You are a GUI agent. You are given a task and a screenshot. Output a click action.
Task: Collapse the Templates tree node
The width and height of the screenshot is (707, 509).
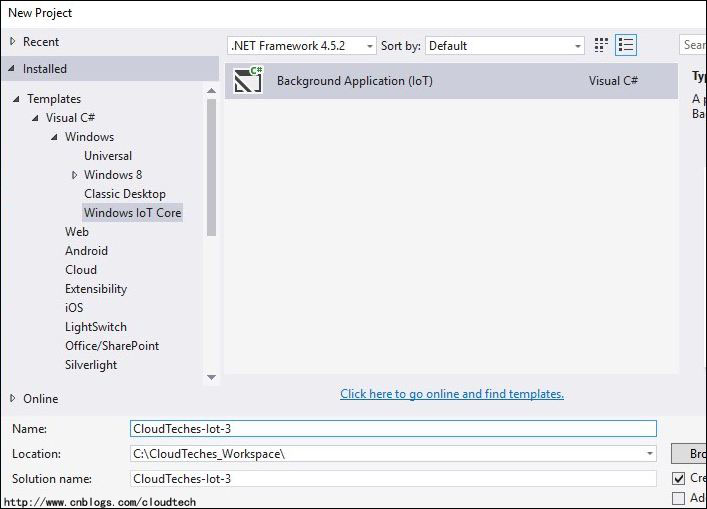tap(16, 99)
